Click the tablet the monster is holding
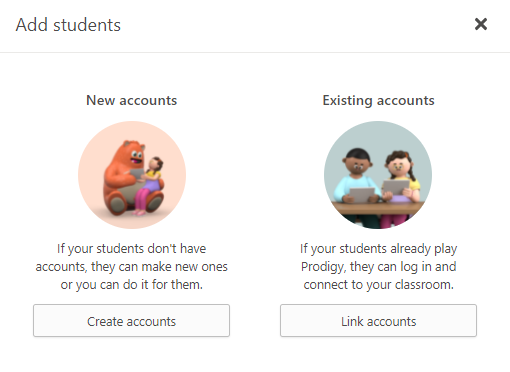The width and height of the screenshot is (510, 372). 137,174
